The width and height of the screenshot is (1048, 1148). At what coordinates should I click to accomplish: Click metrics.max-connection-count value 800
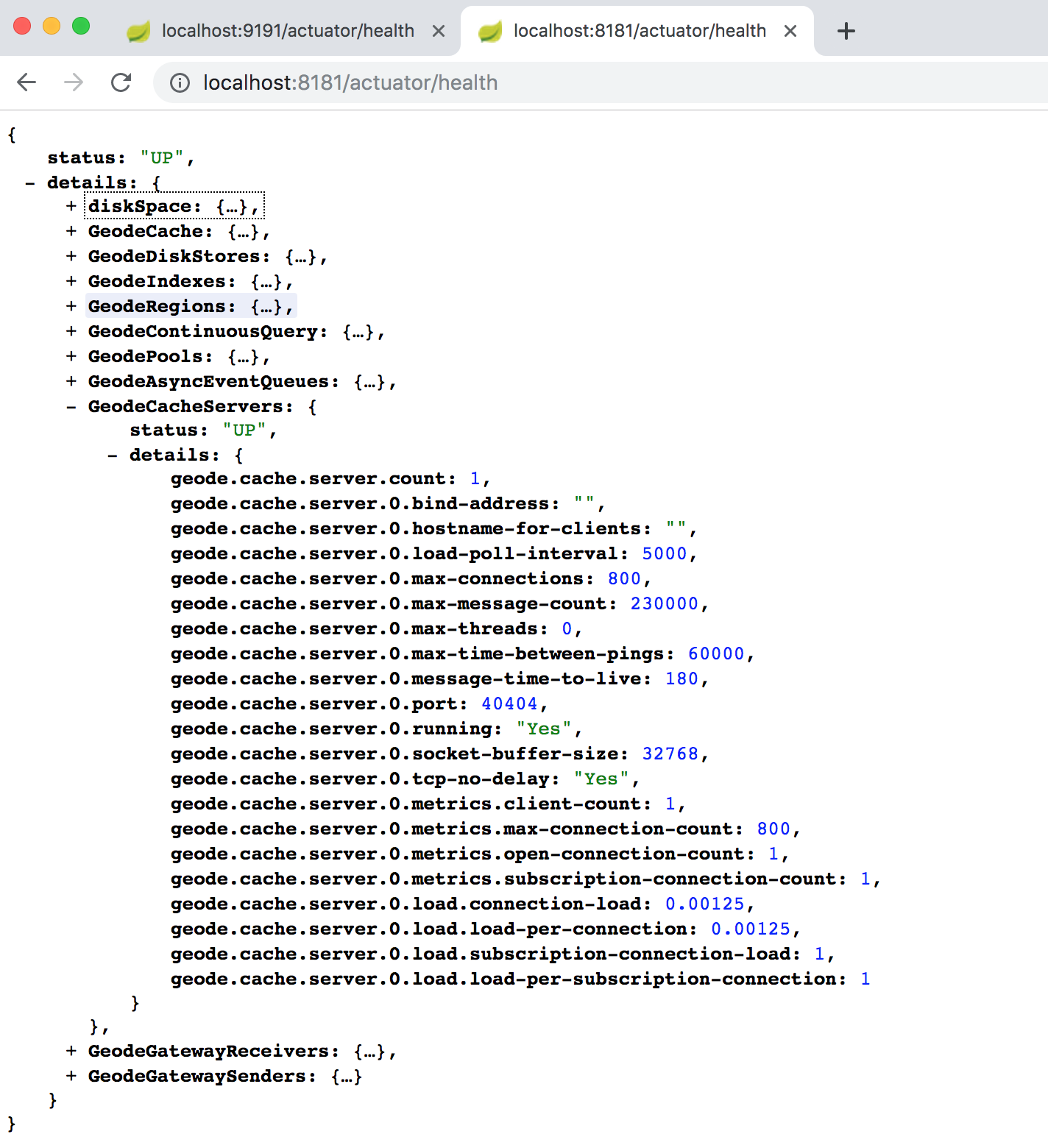tap(773, 829)
